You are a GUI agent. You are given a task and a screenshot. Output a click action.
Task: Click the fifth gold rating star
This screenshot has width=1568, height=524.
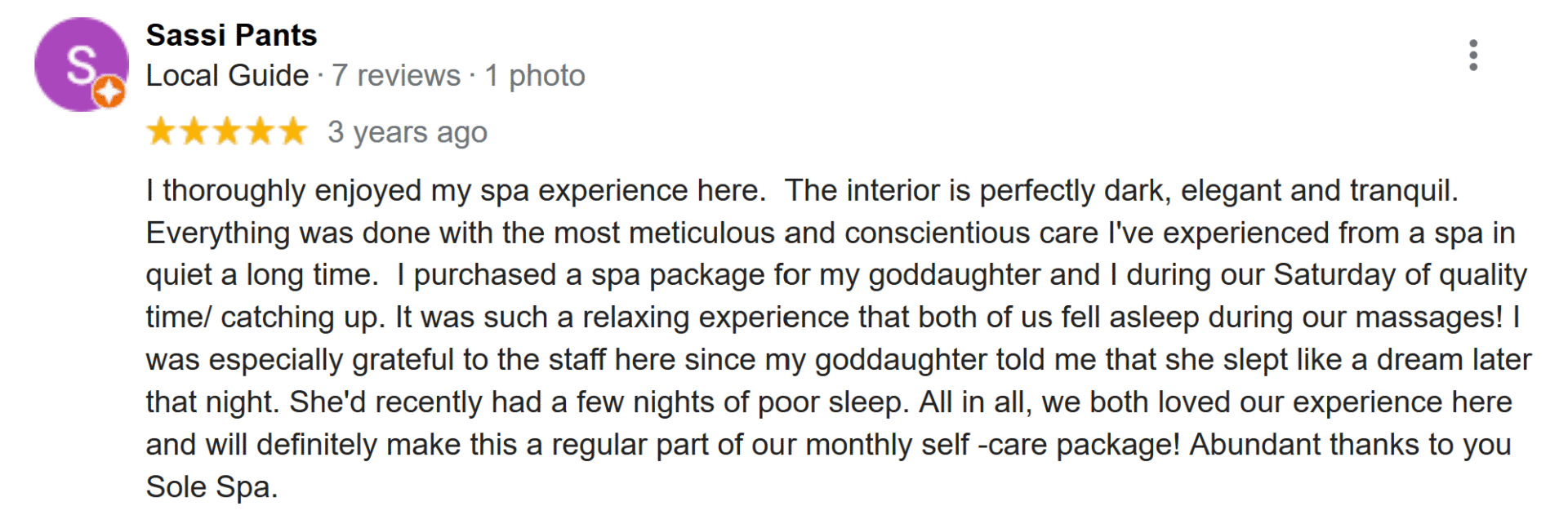click(292, 131)
